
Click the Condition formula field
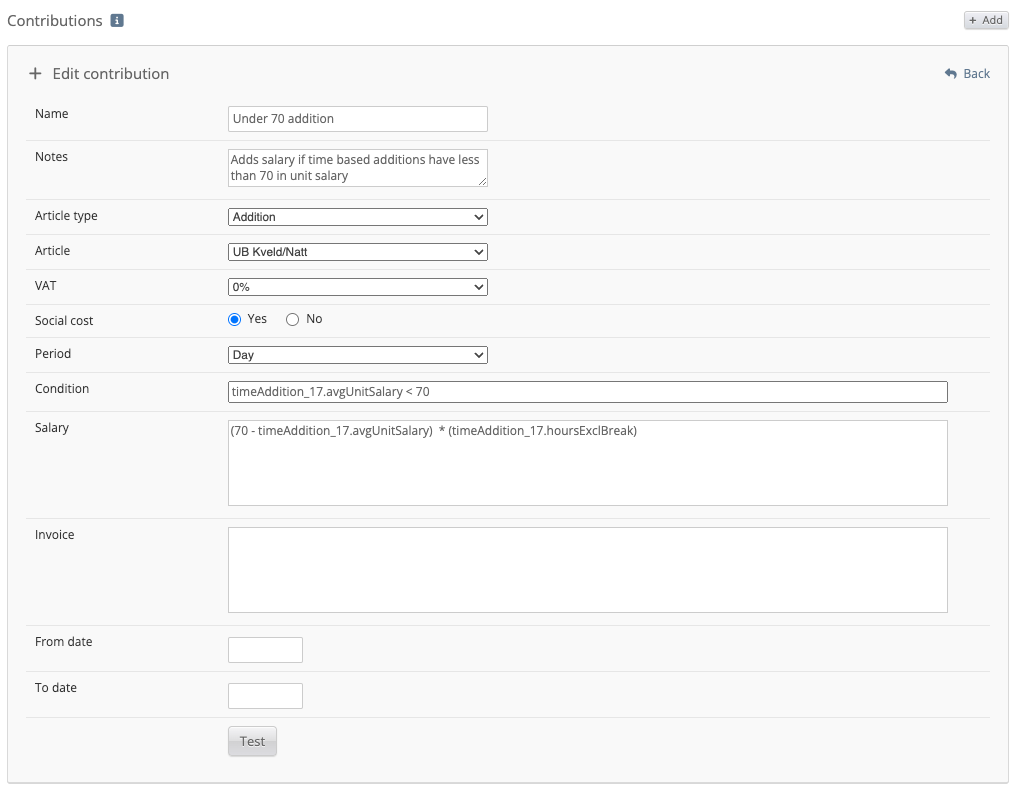587,392
